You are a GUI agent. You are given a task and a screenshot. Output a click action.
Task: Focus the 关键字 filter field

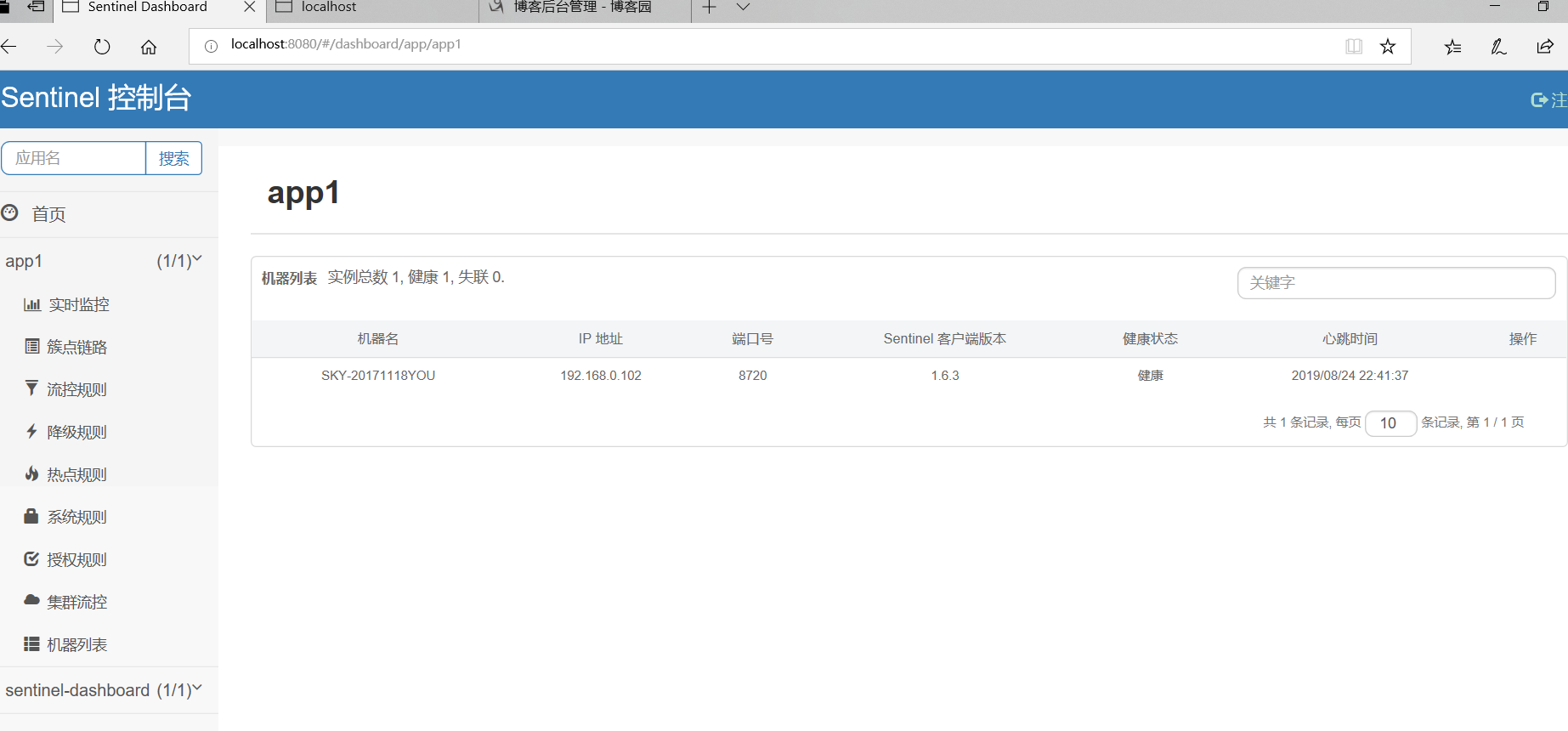(x=1396, y=283)
